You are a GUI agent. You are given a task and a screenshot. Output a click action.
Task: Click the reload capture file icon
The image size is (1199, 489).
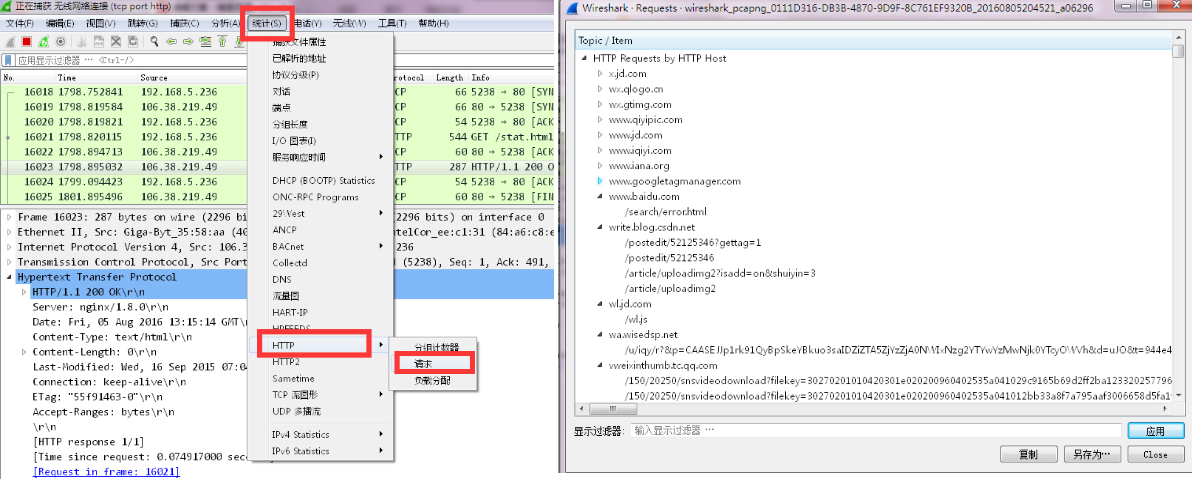133,41
